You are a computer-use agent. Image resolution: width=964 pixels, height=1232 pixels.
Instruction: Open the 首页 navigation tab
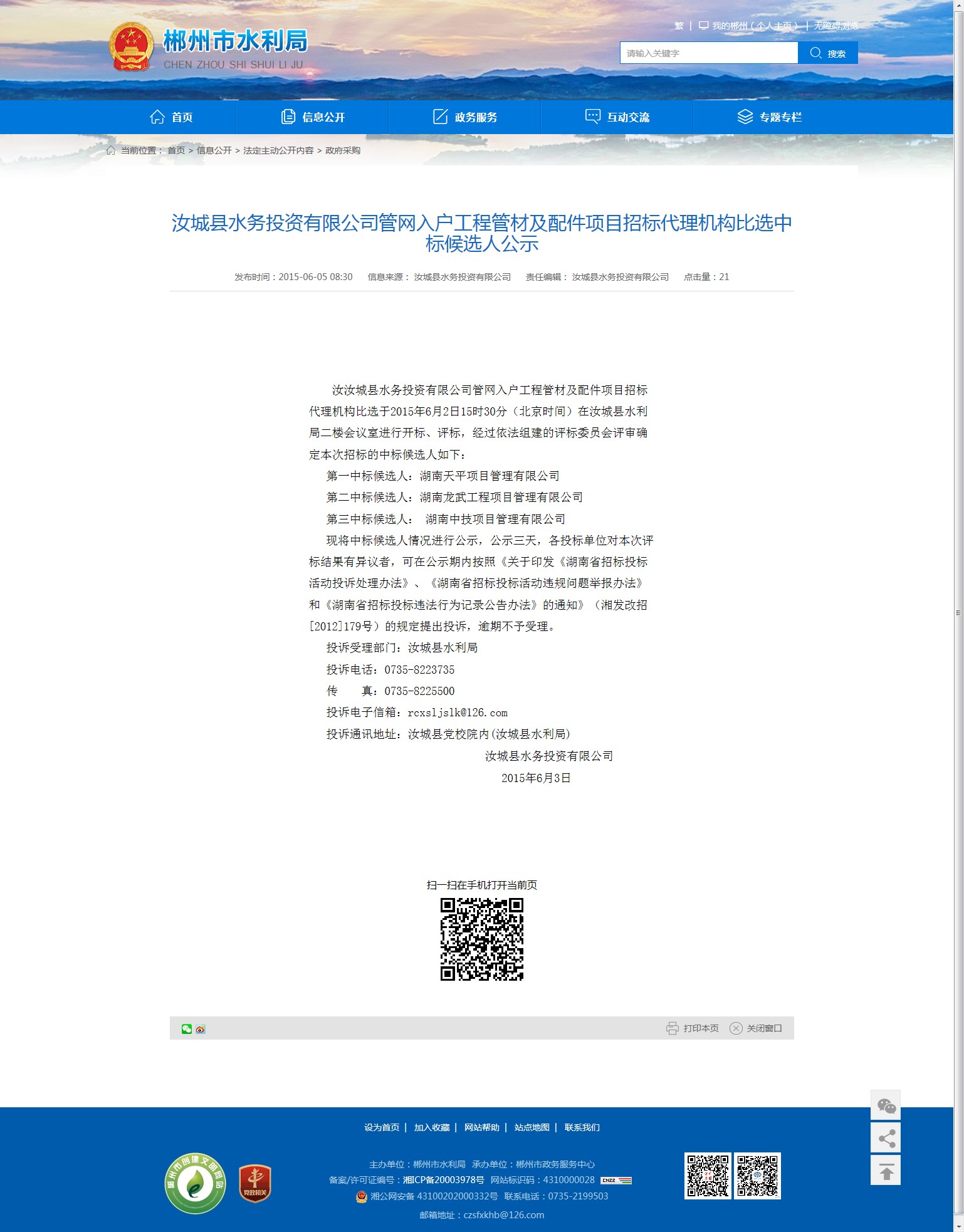pos(171,117)
